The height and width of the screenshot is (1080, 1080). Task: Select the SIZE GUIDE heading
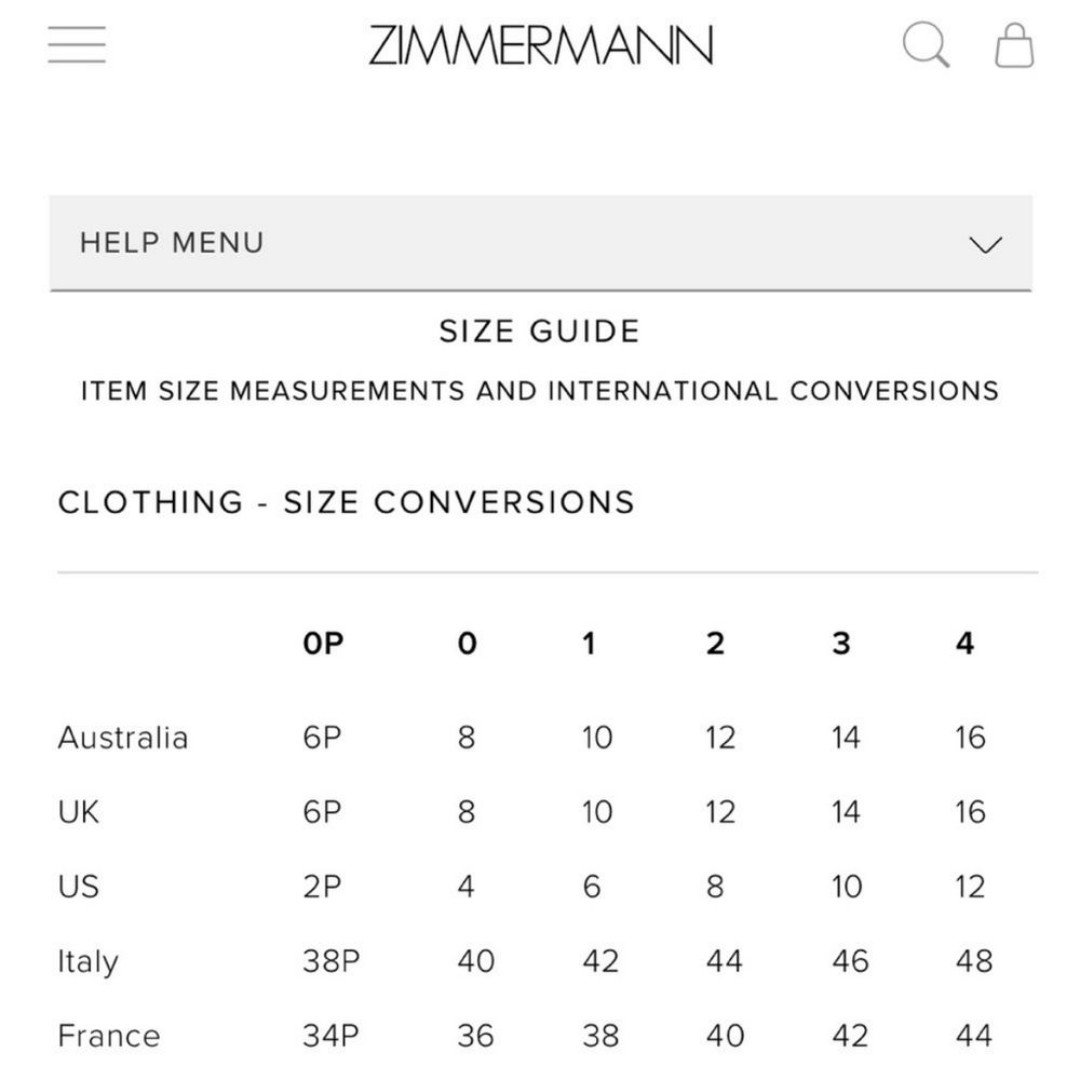[540, 331]
